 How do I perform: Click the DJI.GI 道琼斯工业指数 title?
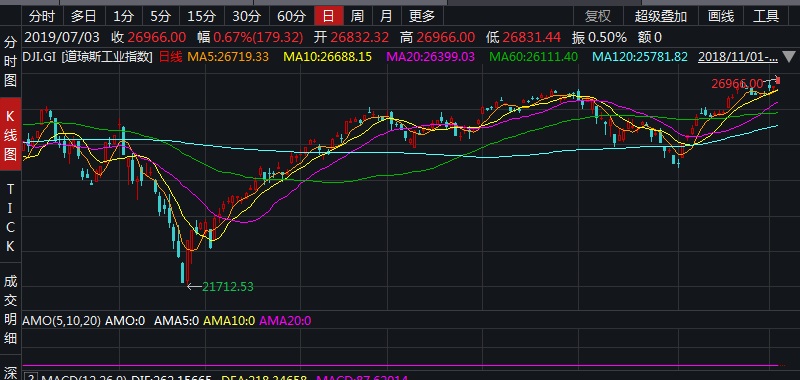88,57
